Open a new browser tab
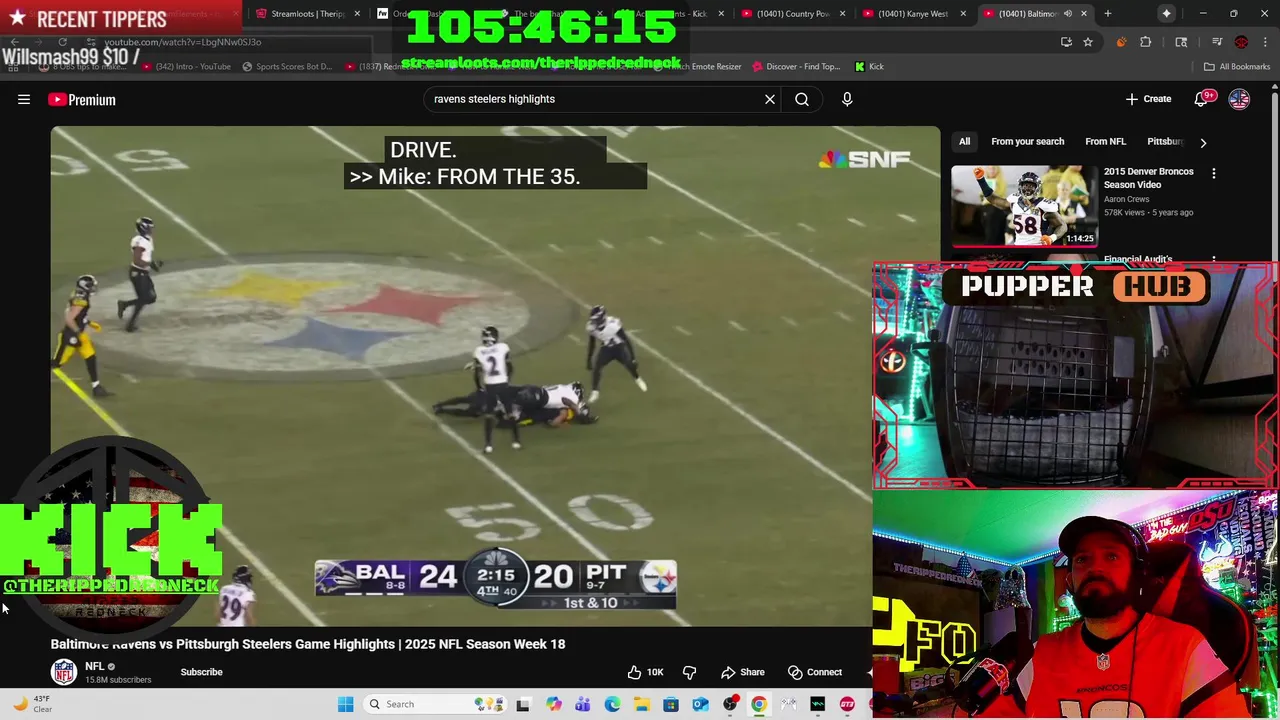1280x720 pixels. click(x=1108, y=14)
